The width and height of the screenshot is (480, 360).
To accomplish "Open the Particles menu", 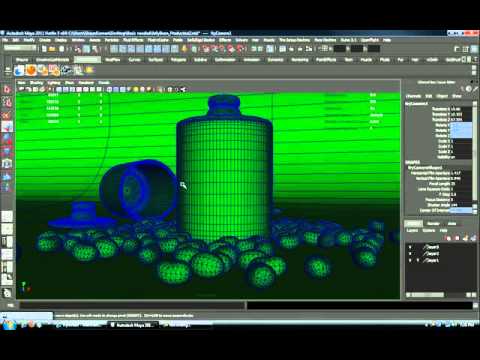I will point(112,40).
